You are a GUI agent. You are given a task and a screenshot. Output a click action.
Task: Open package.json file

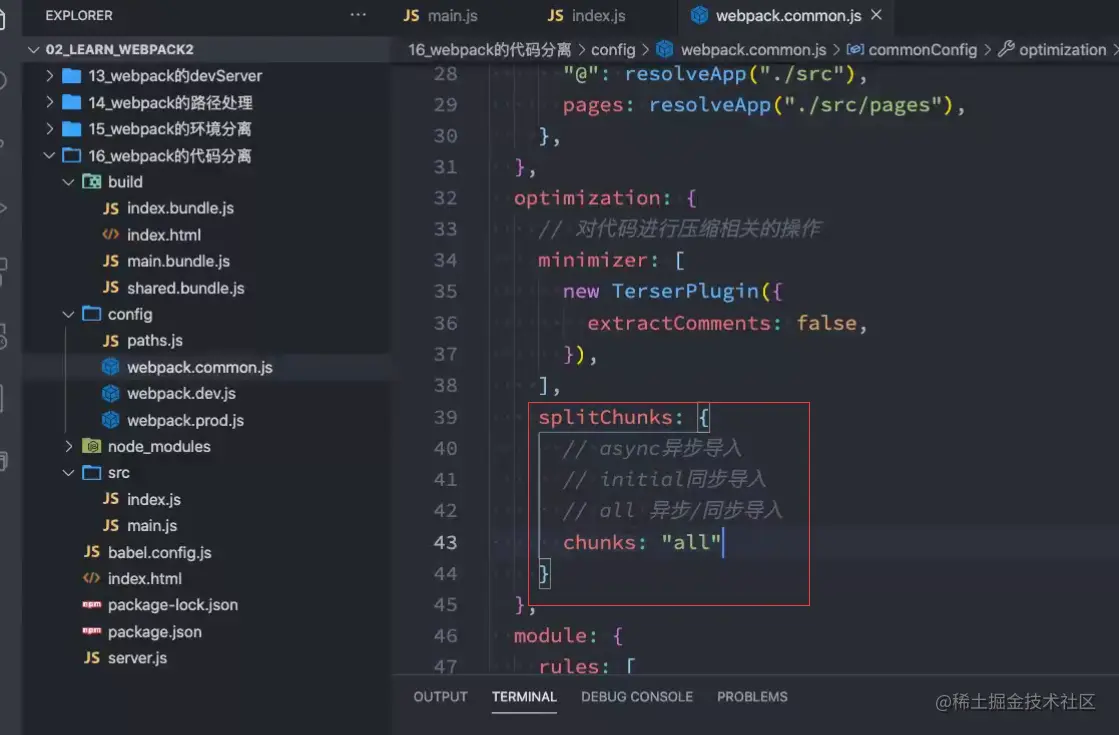pyautogui.click(x=154, y=632)
